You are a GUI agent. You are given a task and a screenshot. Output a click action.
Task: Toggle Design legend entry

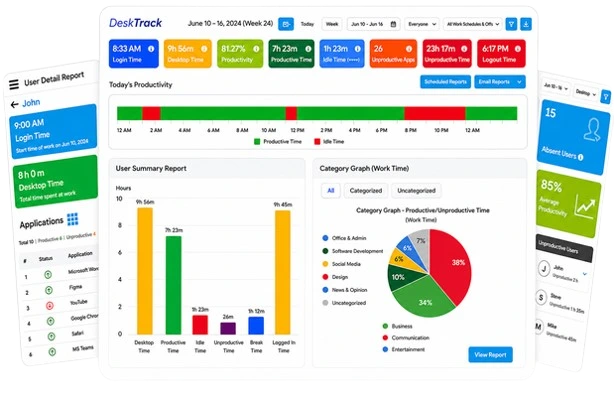click(x=335, y=277)
